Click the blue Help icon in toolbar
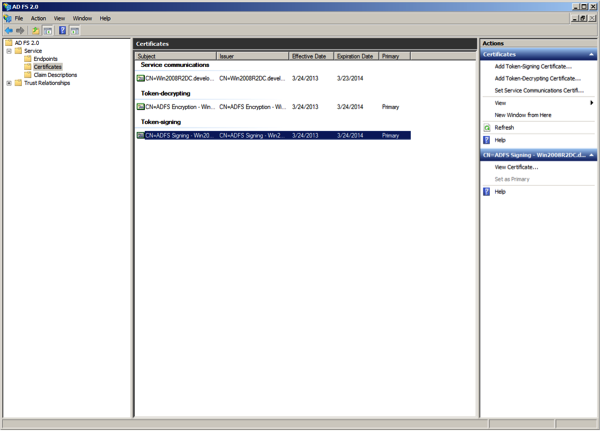This screenshot has height=431, width=600. pos(62,31)
